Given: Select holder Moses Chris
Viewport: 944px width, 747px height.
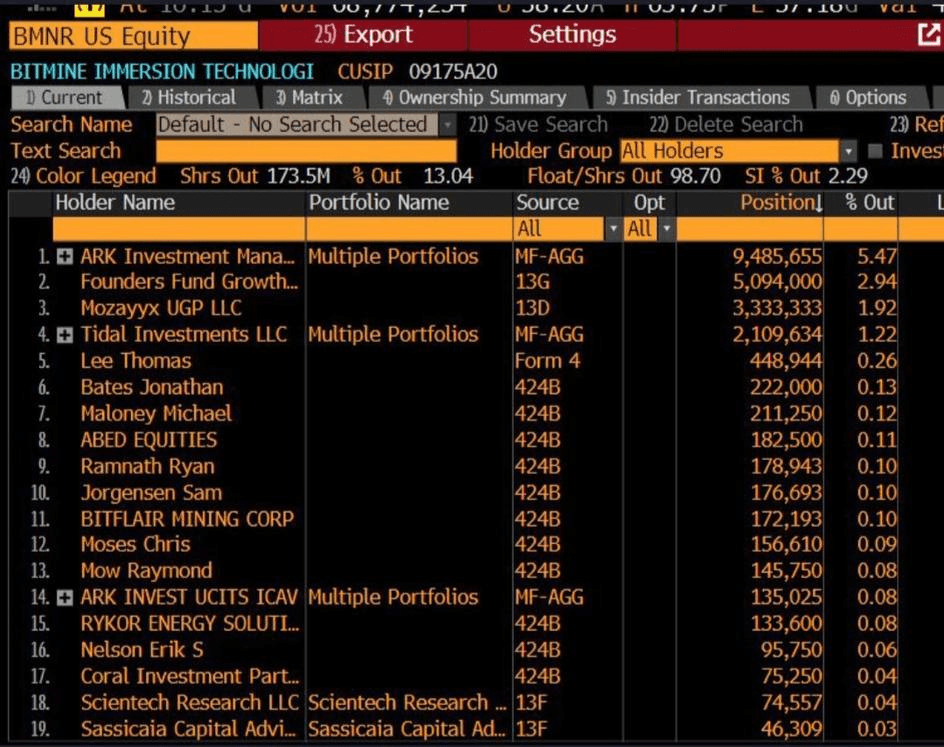Looking at the screenshot, I should 135,545.
